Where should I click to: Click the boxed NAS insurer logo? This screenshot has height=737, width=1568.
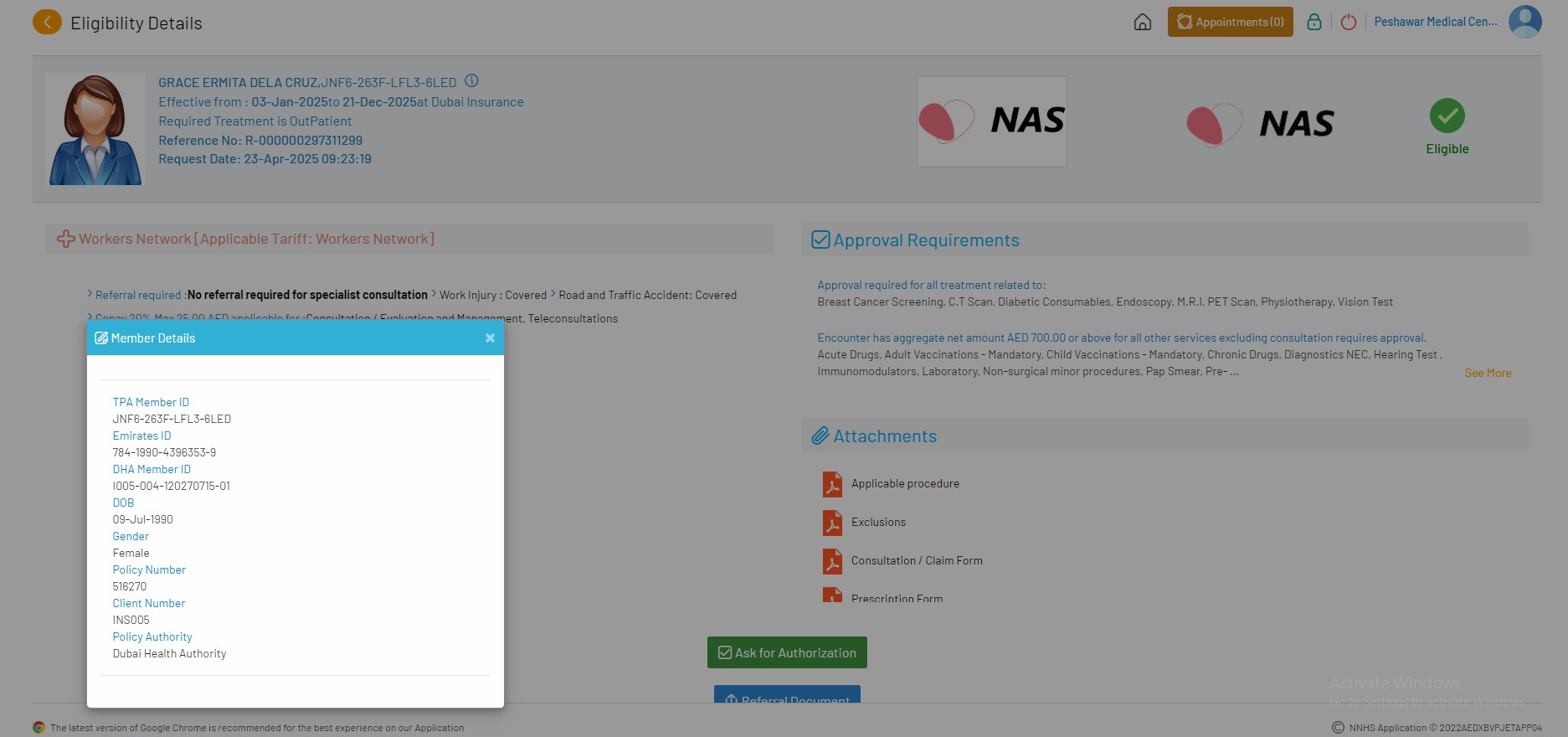coord(991,121)
